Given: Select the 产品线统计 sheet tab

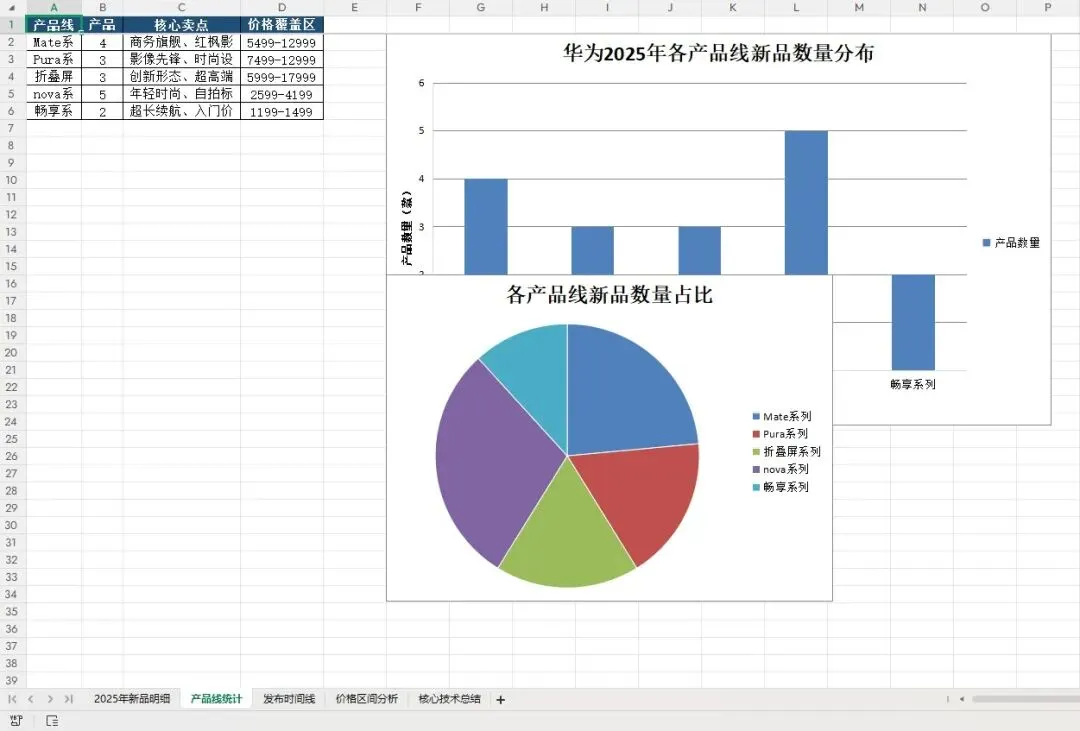Looking at the screenshot, I should click(x=216, y=699).
